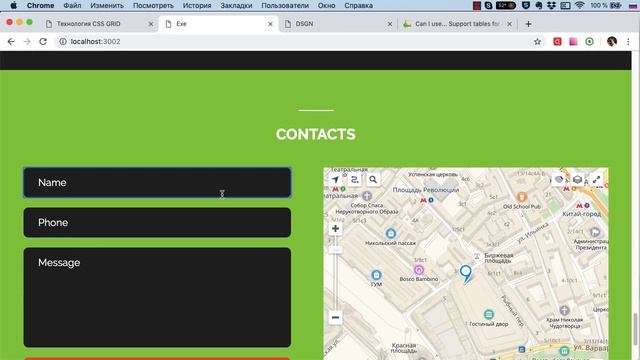Switch to the Can I use tab
Screen dimensions: 640x360
[457, 24]
